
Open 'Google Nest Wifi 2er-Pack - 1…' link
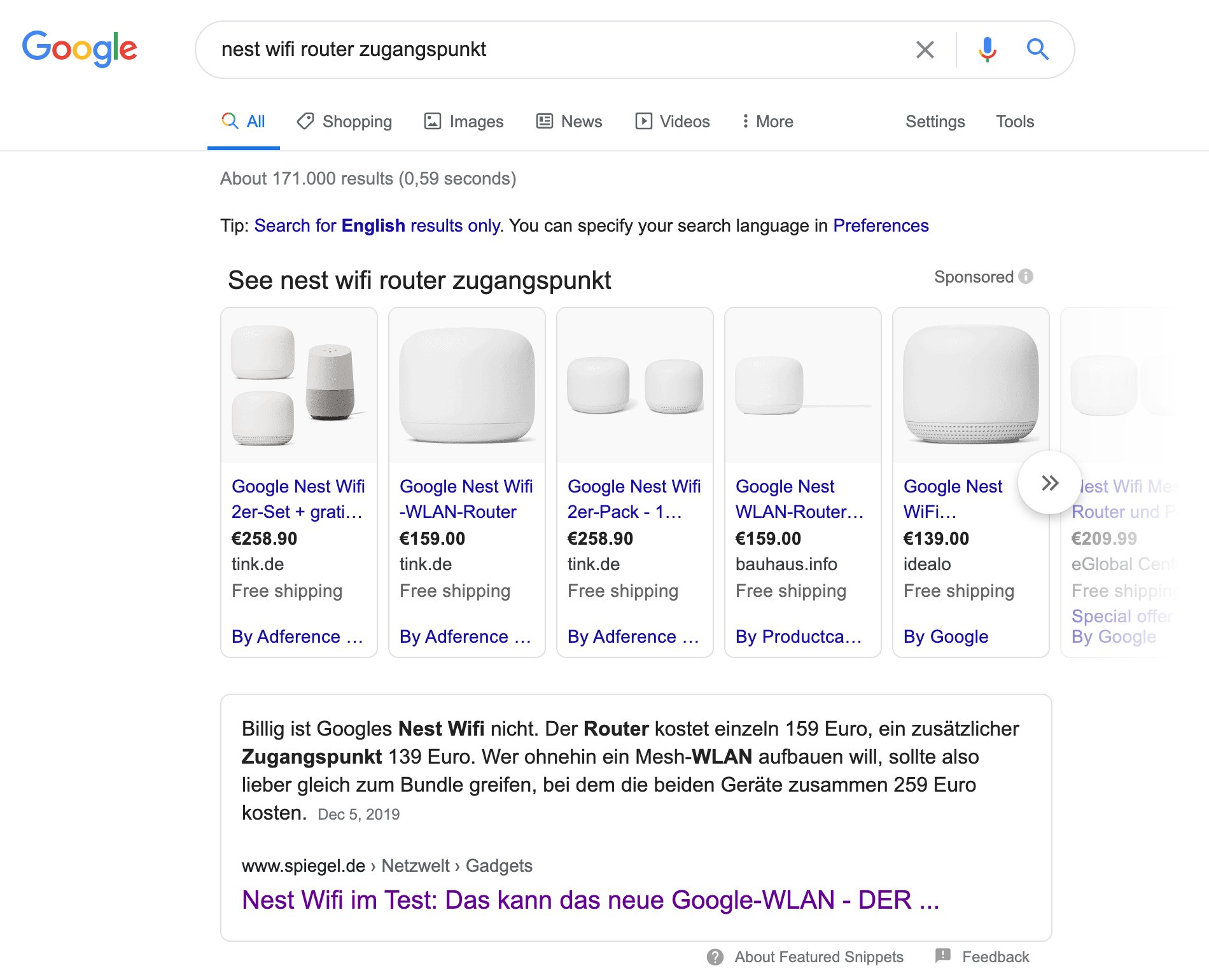pyautogui.click(x=634, y=499)
